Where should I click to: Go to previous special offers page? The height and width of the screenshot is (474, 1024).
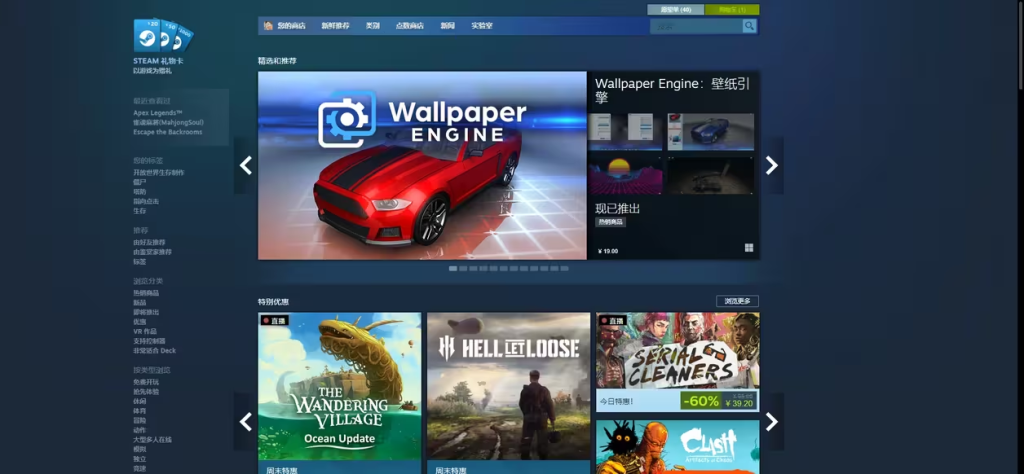tap(246, 422)
